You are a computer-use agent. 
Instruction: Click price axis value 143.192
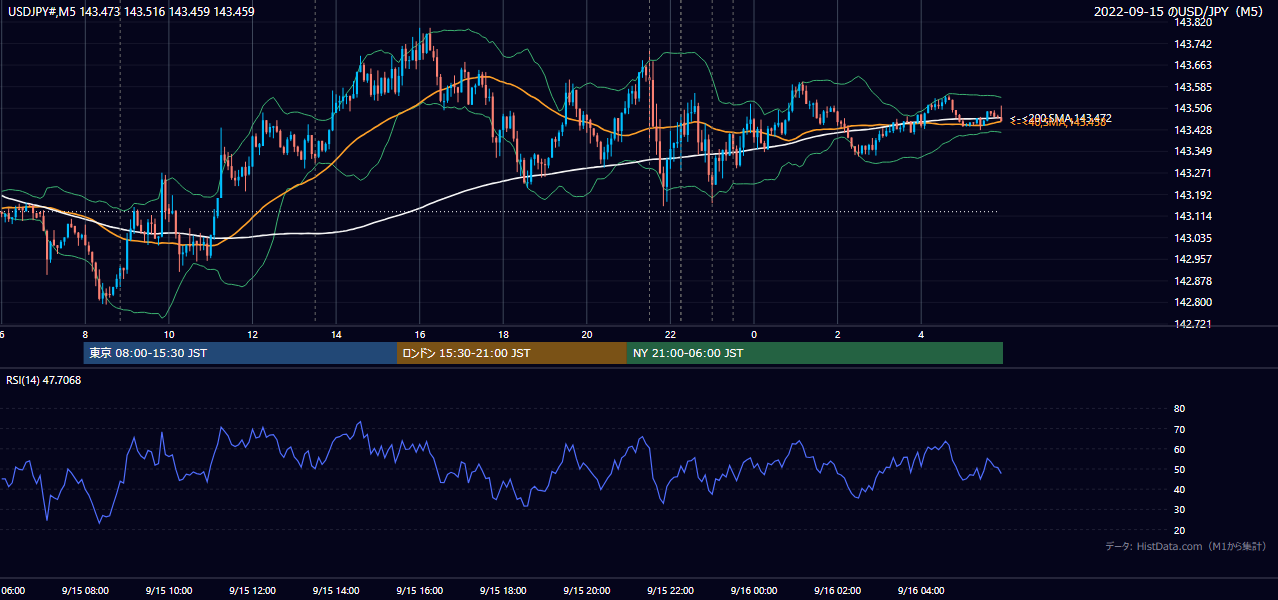(x=1192, y=195)
